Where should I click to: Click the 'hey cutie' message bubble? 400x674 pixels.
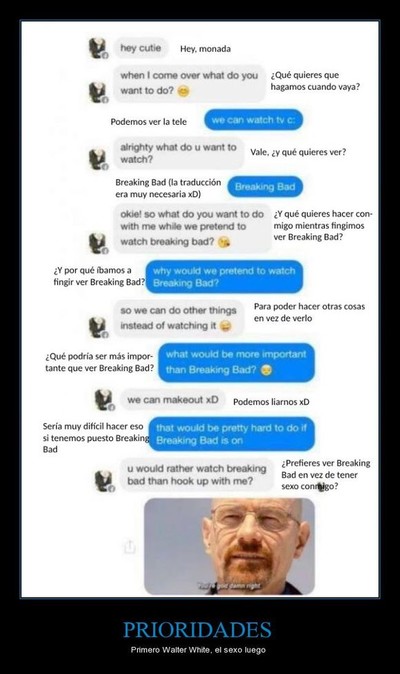pyautogui.click(x=141, y=48)
